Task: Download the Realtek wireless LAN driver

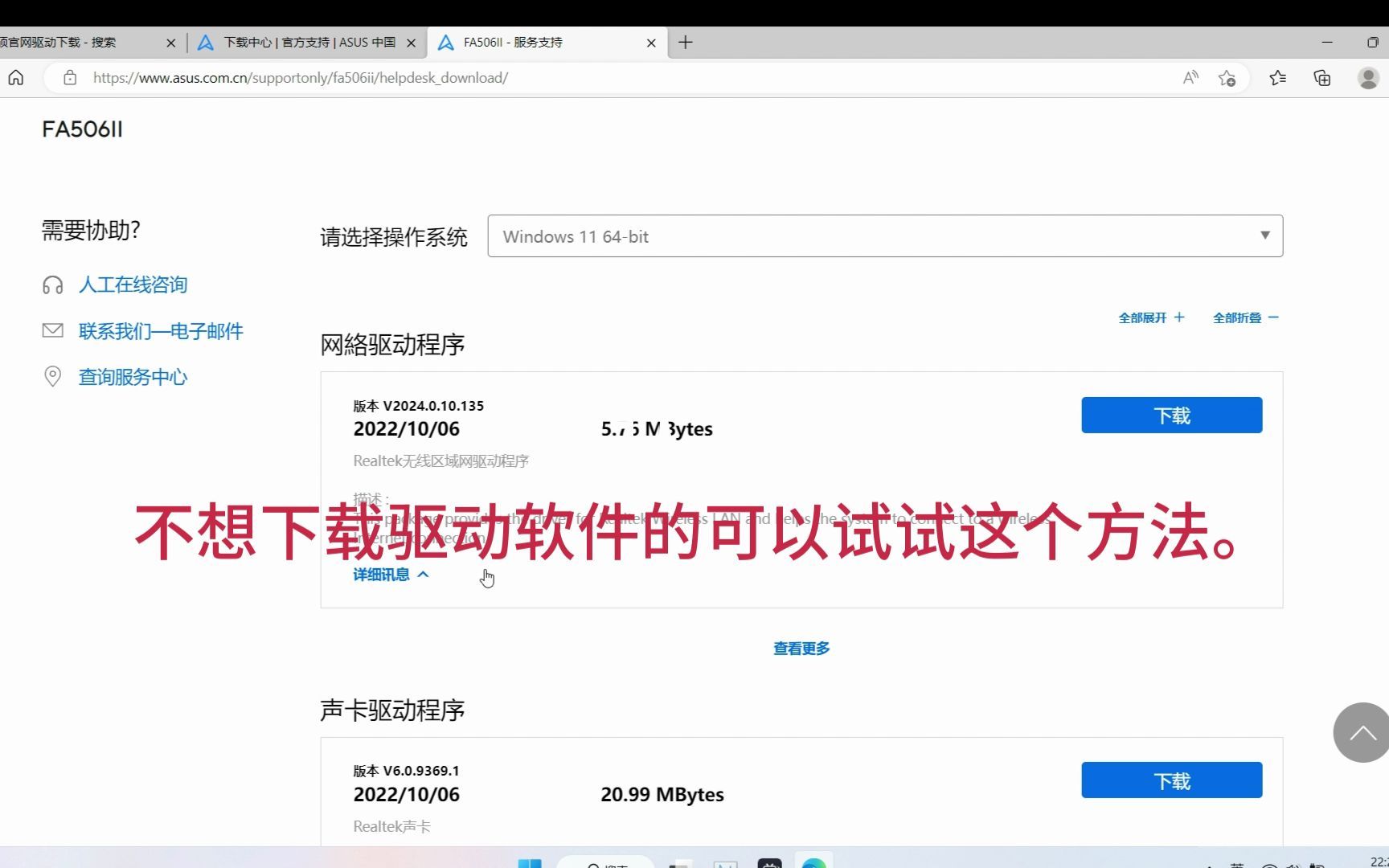Action: [x=1171, y=416]
